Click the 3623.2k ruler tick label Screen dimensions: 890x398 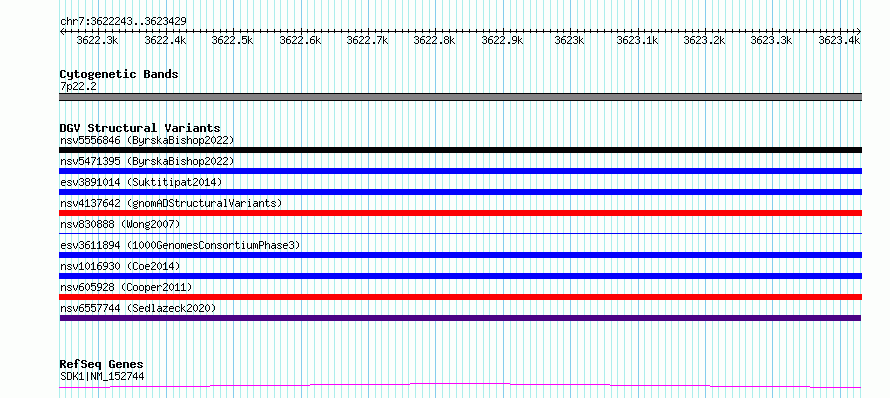(704, 40)
